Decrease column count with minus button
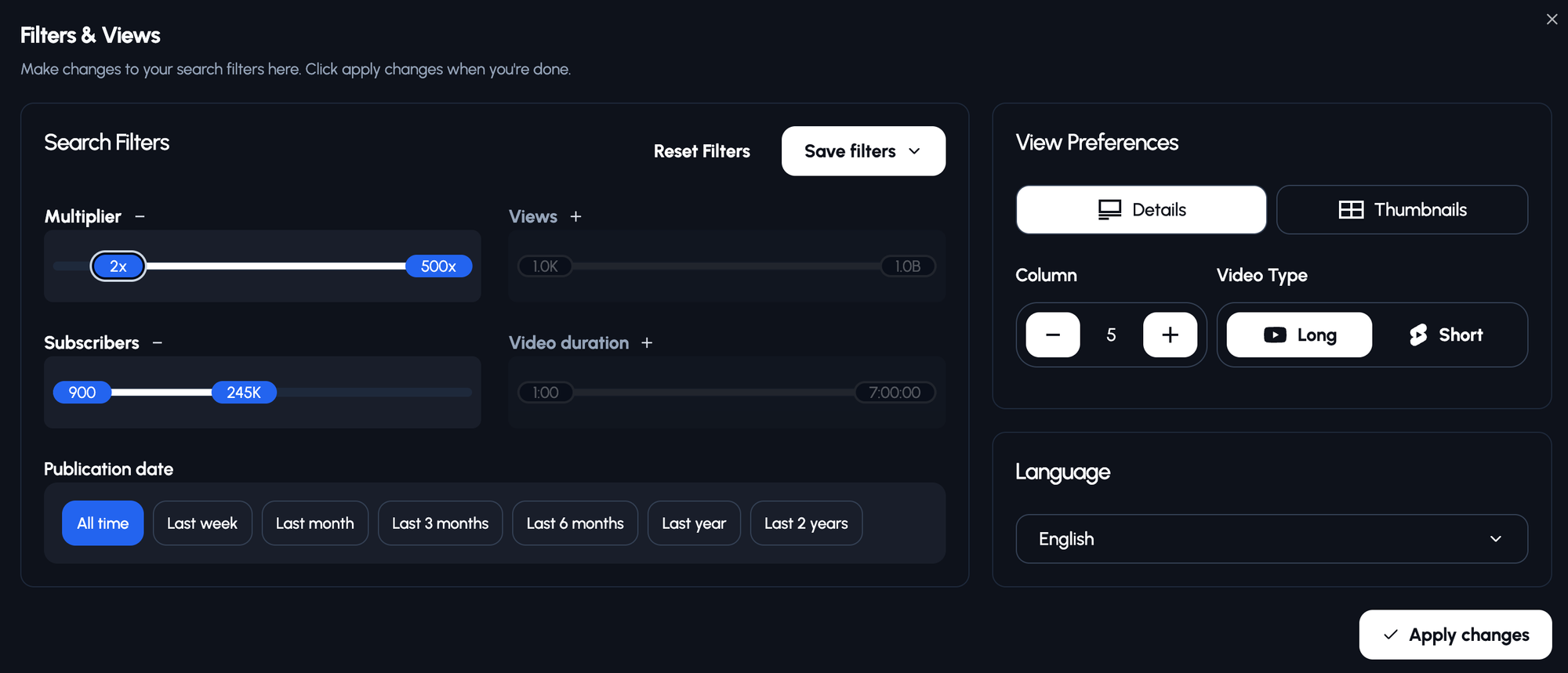This screenshot has width=1568, height=673. click(1052, 335)
